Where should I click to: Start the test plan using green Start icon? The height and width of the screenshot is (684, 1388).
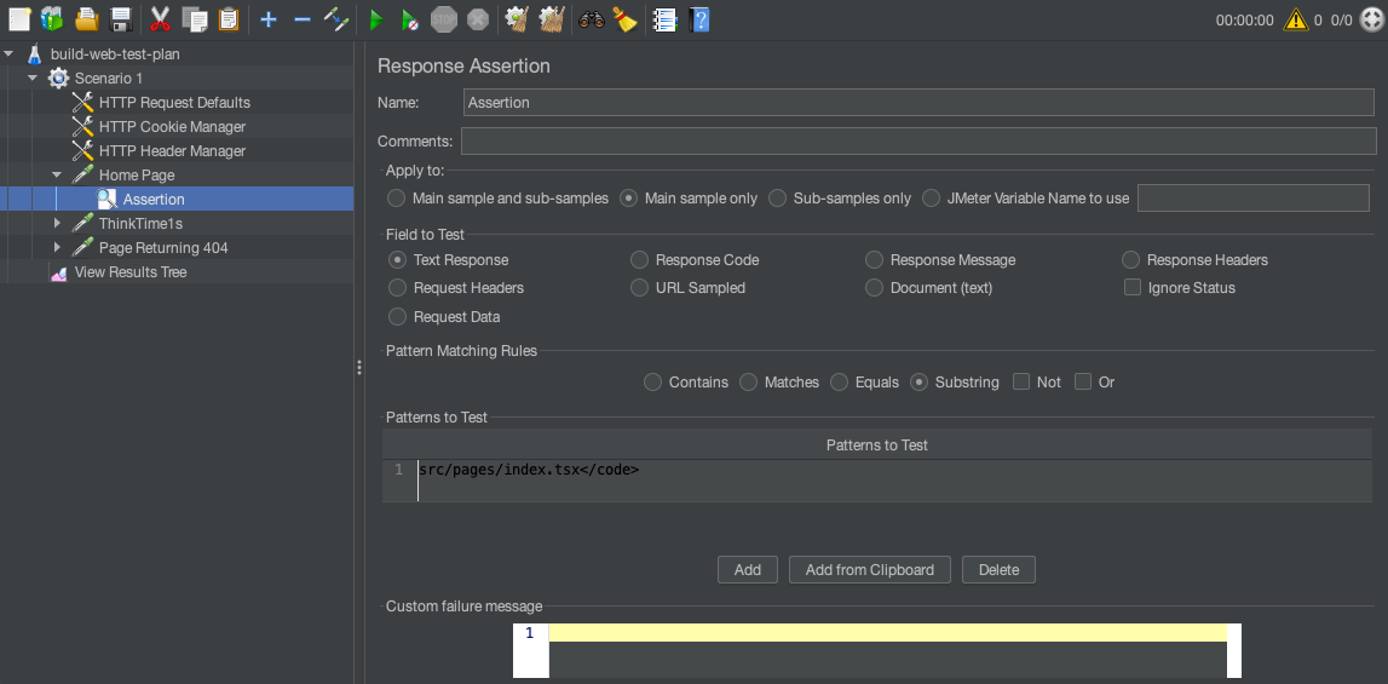click(x=378, y=17)
